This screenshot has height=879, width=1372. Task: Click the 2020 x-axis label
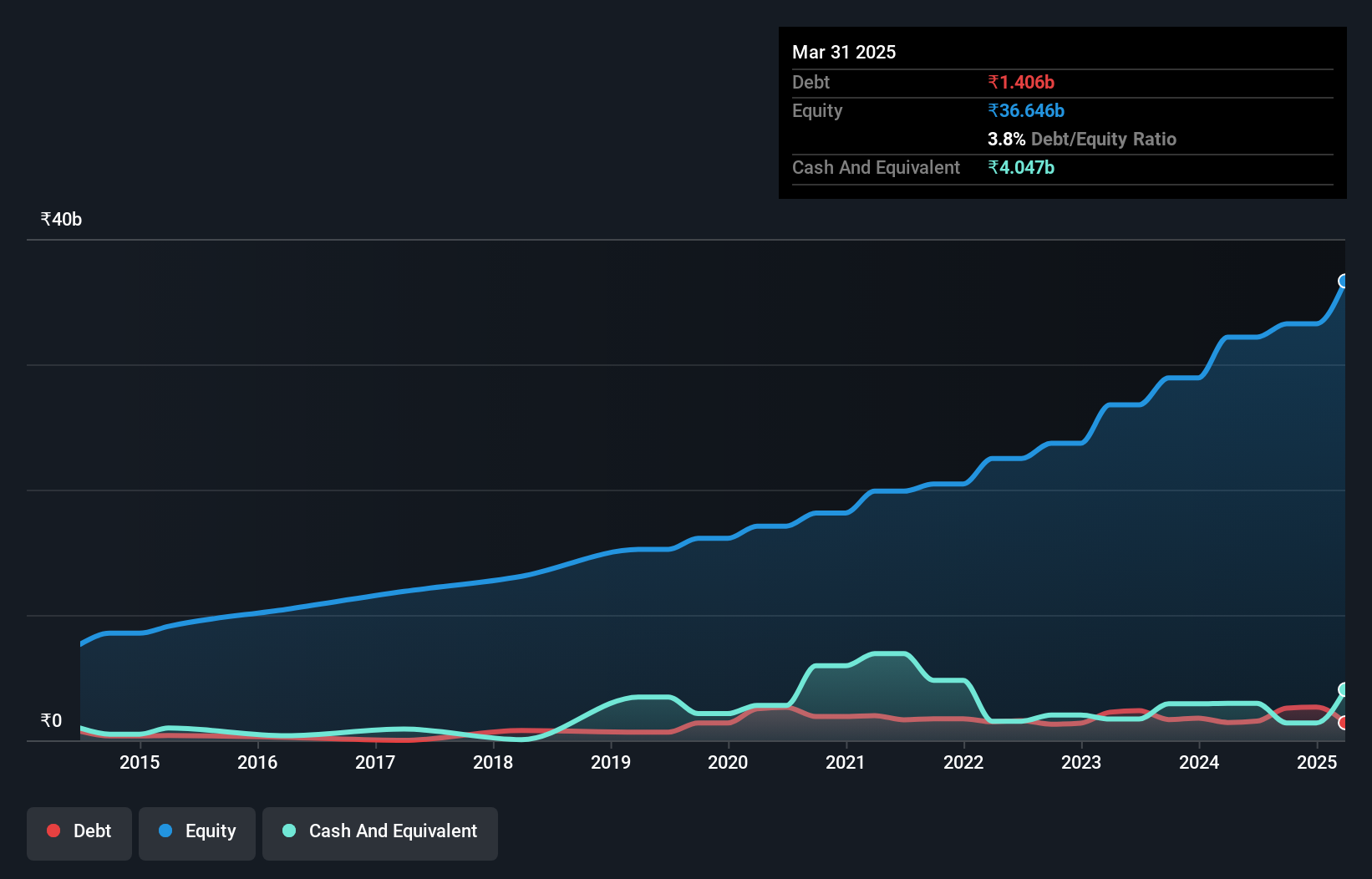pos(728,762)
